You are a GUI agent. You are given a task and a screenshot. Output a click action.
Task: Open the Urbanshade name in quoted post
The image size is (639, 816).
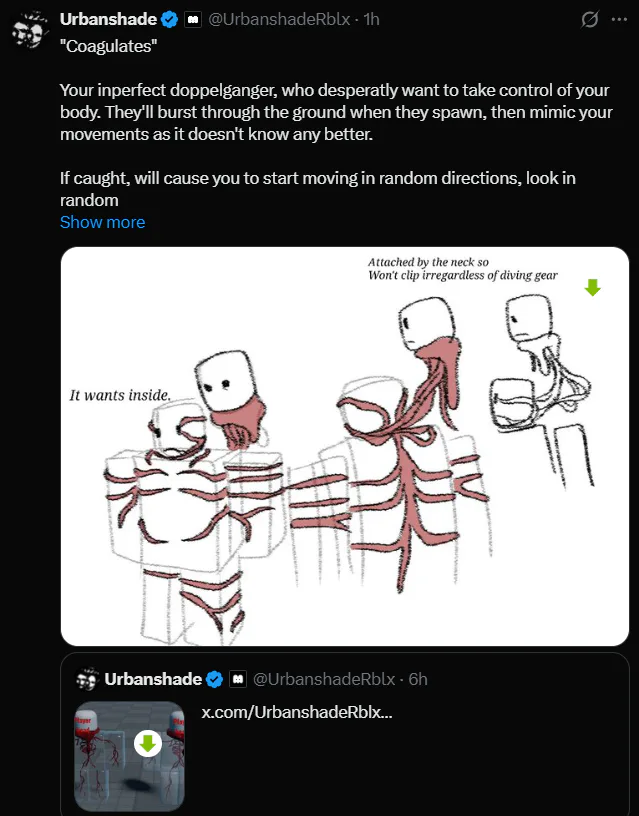tap(153, 680)
